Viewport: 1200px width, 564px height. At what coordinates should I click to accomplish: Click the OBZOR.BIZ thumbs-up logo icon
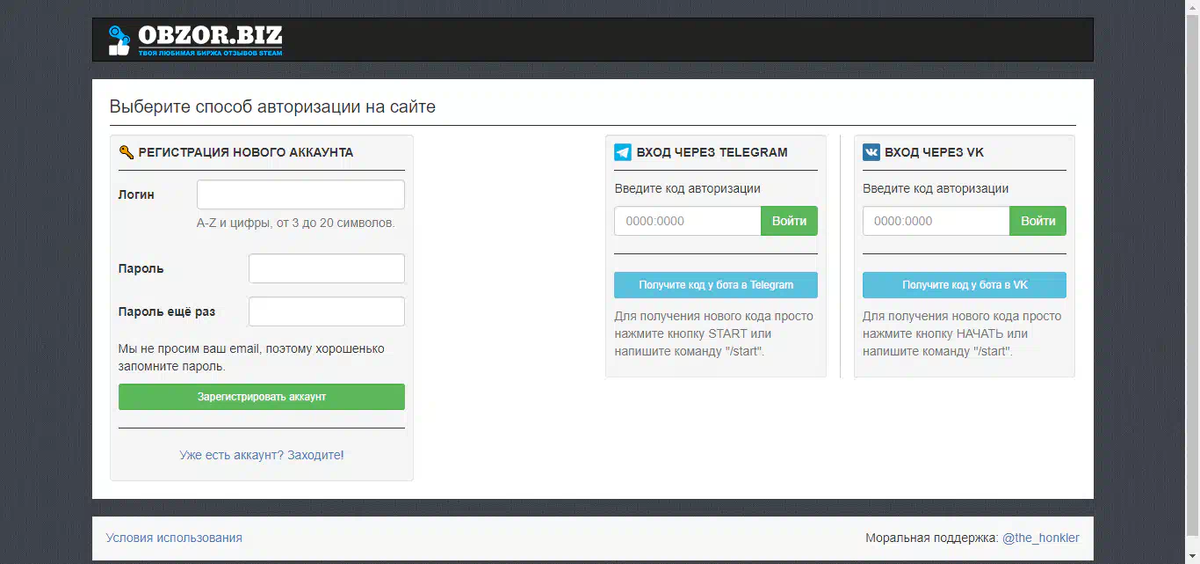(x=120, y=40)
